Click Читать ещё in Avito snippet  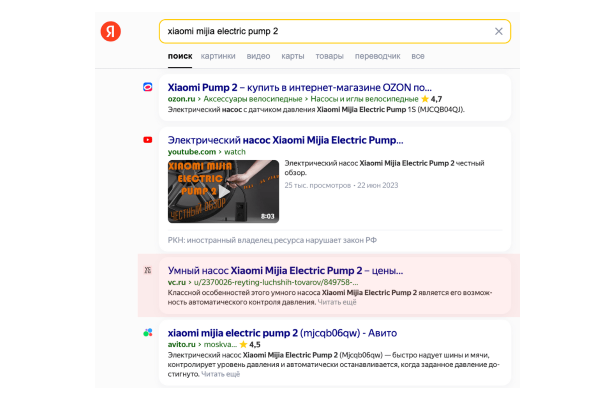tap(221, 374)
